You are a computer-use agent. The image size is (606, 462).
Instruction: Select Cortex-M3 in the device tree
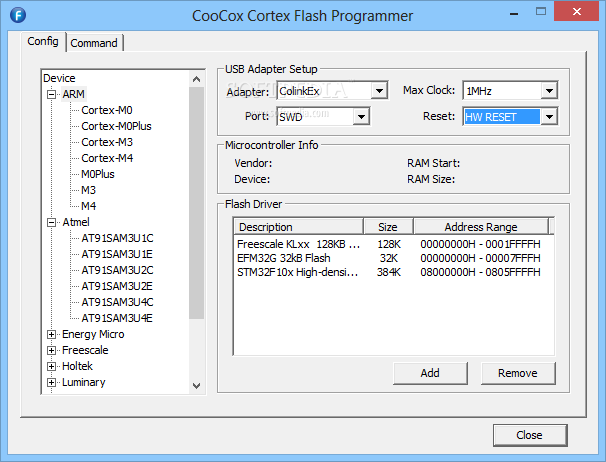pyautogui.click(x=107, y=142)
